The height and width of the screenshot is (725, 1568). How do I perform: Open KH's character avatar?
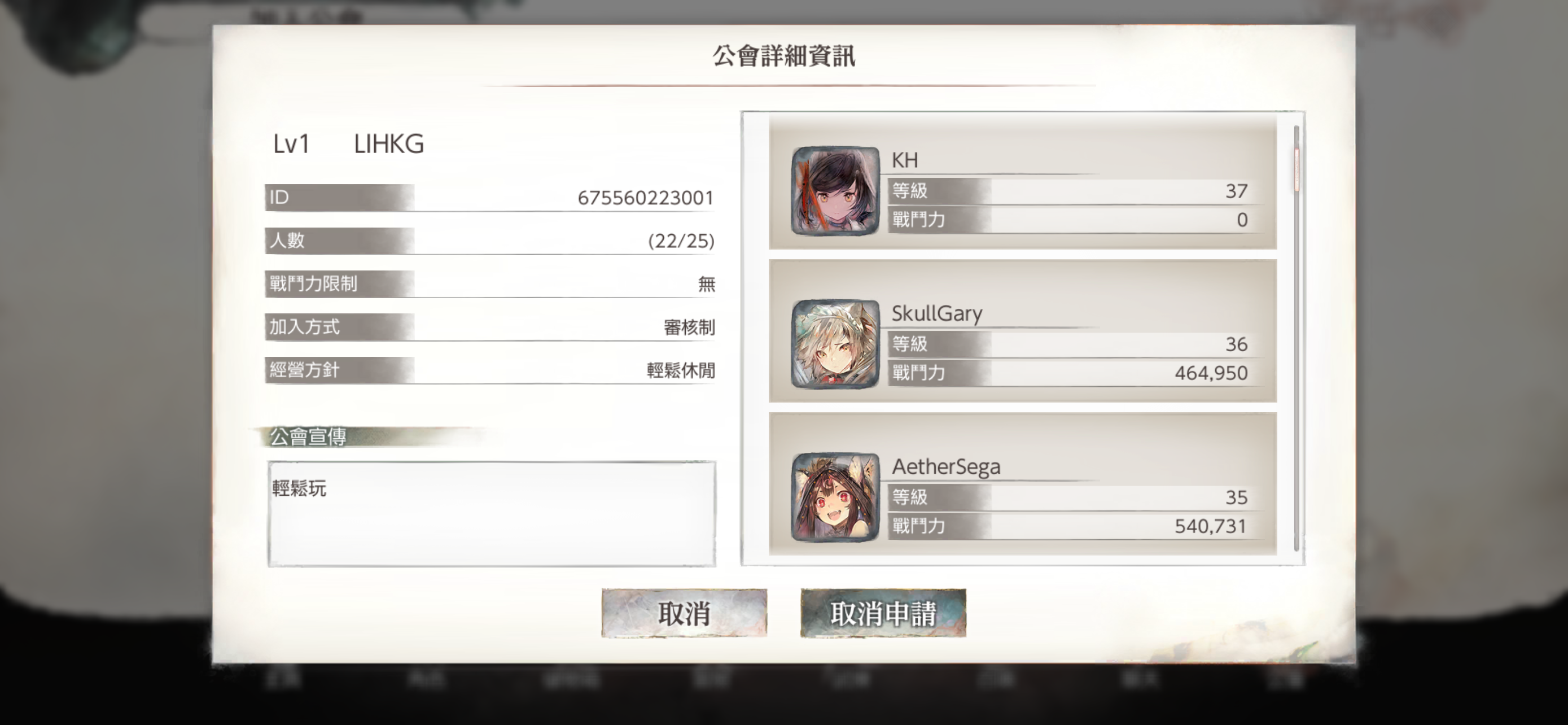835,190
